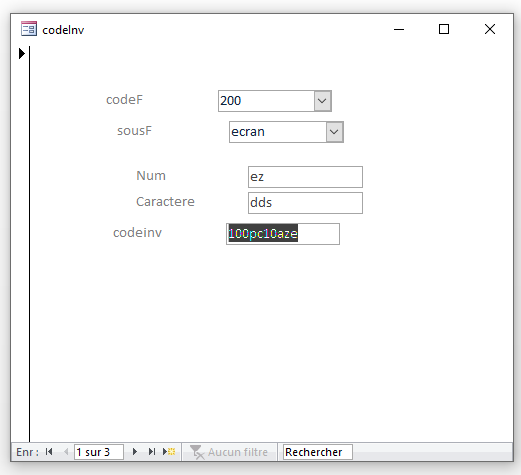Jump to last record icon
Viewport: 521px width, 475px height.
point(152,452)
